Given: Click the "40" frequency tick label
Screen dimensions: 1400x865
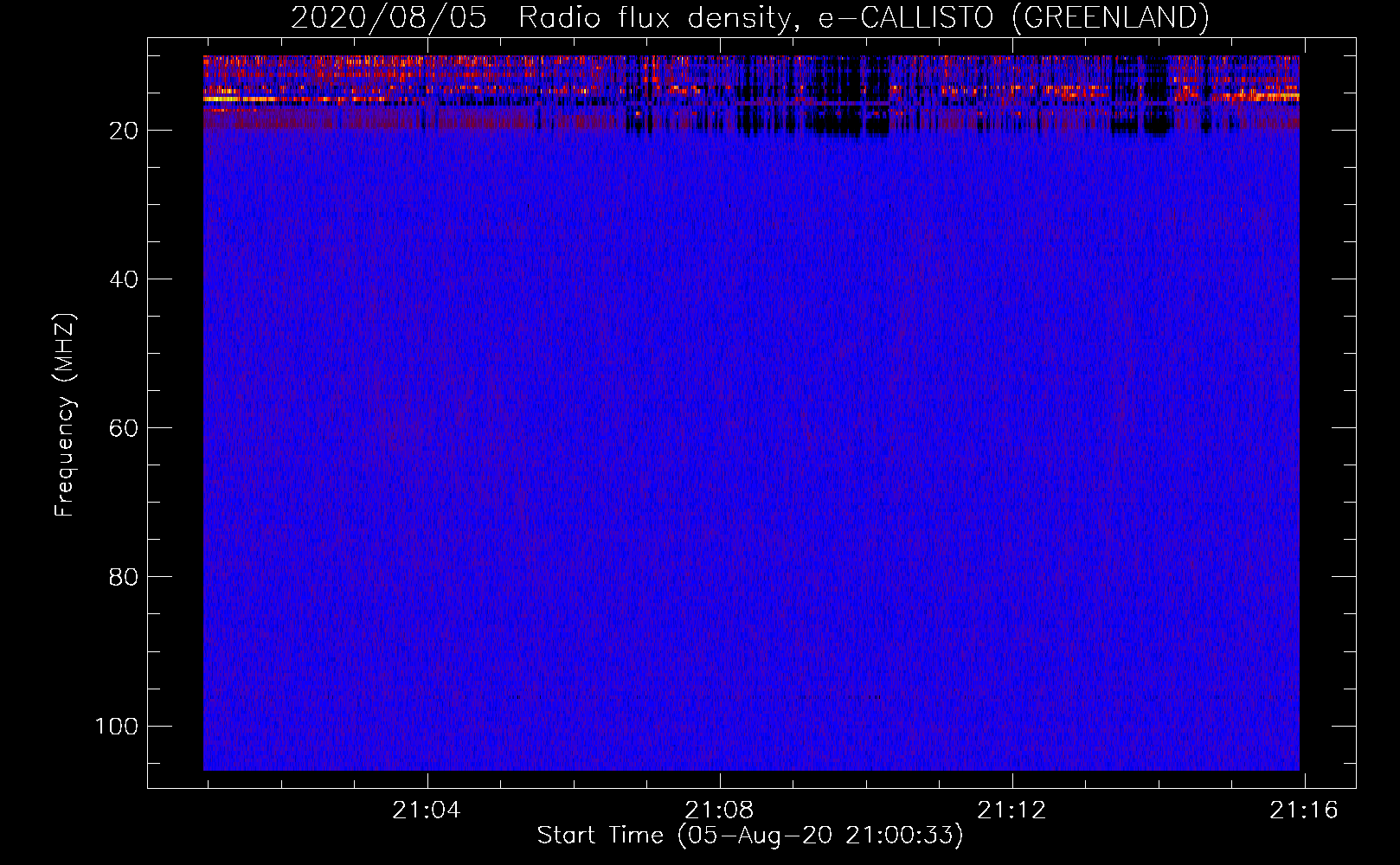Looking at the screenshot, I should [x=124, y=279].
